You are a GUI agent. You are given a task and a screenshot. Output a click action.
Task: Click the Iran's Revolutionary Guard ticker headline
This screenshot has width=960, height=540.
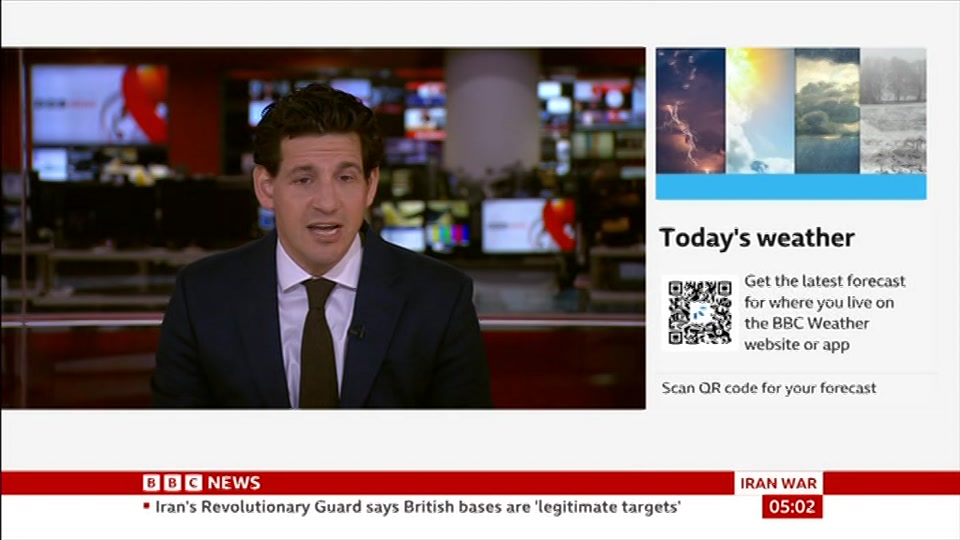[x=418, y=507]
